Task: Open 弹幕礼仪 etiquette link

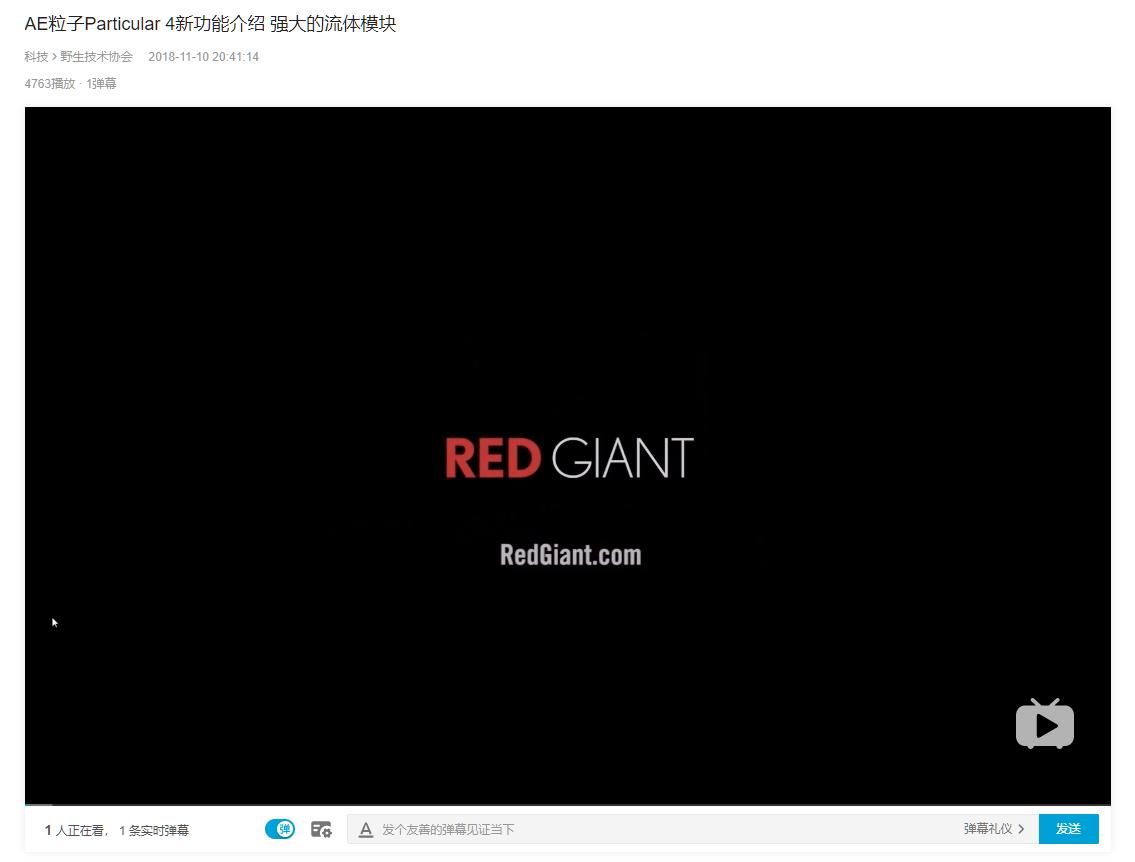Action: point(987,829)
